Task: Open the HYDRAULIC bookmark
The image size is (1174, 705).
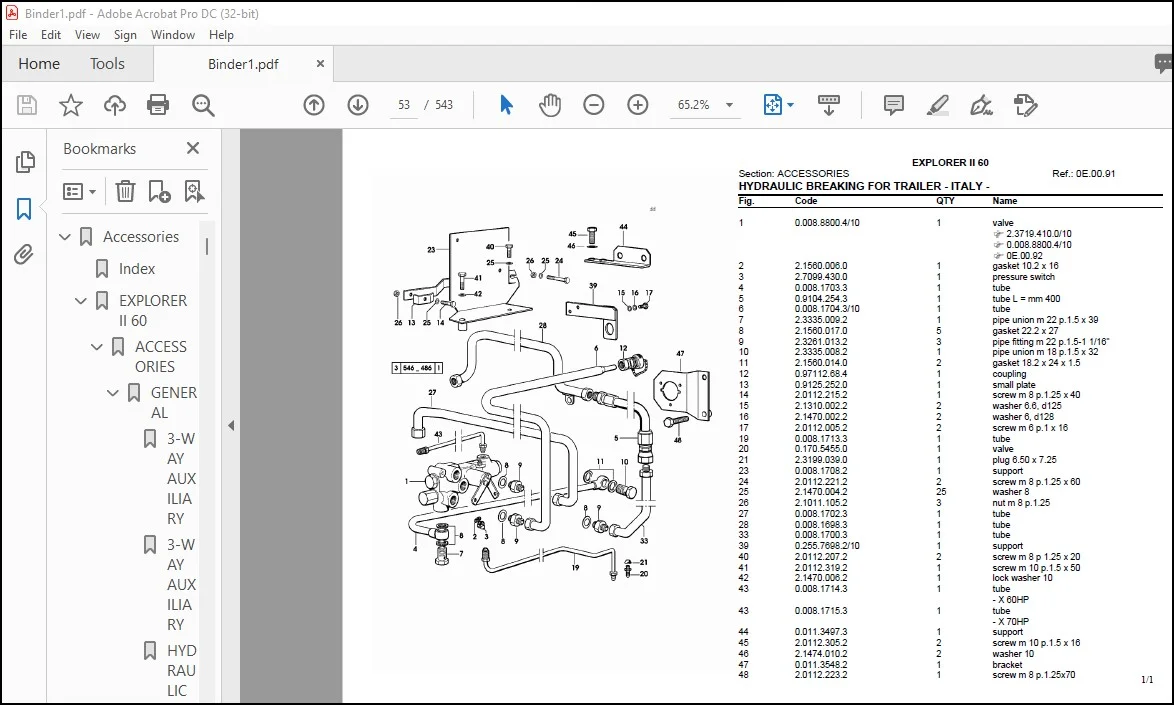Action: pos(181,671)
